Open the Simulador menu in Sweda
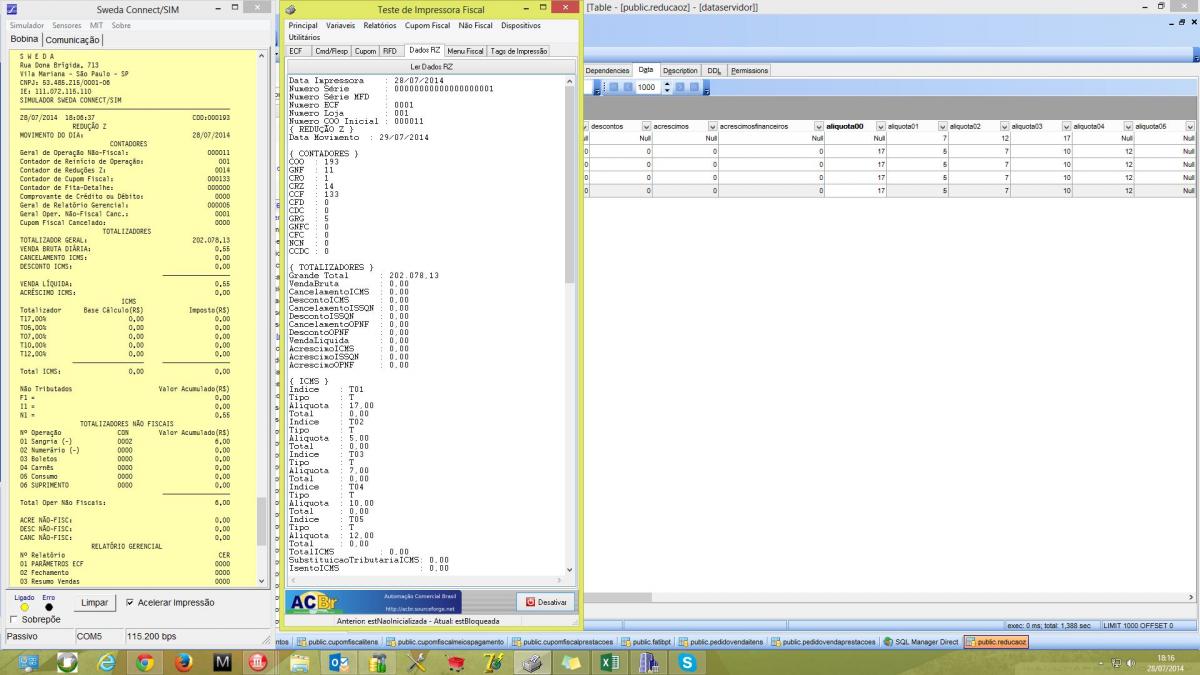This screenshot has width=1200, height=675. tap(26, 25)
